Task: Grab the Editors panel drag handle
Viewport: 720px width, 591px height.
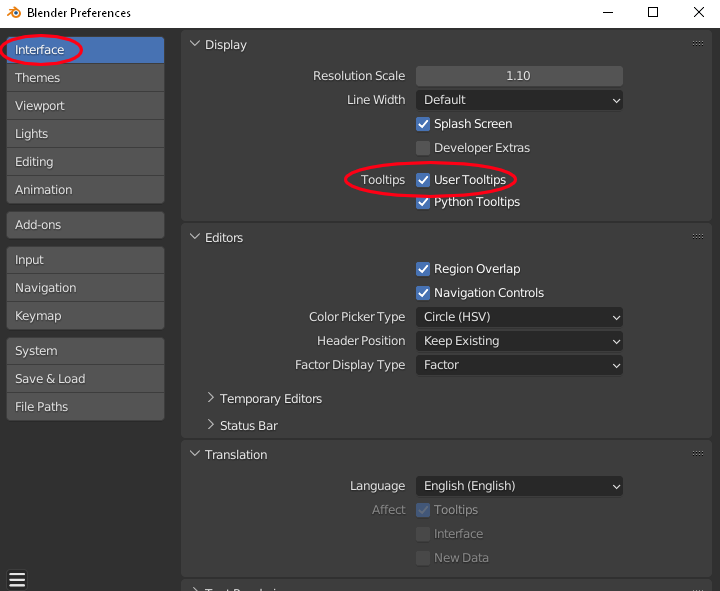Action: pos(698,237)
